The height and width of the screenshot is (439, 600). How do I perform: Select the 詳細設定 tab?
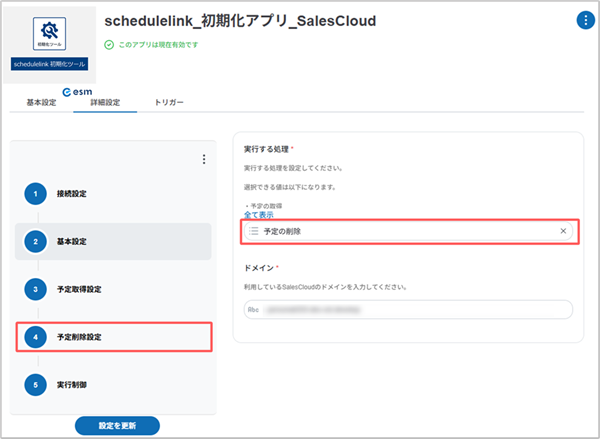(105, 102)
